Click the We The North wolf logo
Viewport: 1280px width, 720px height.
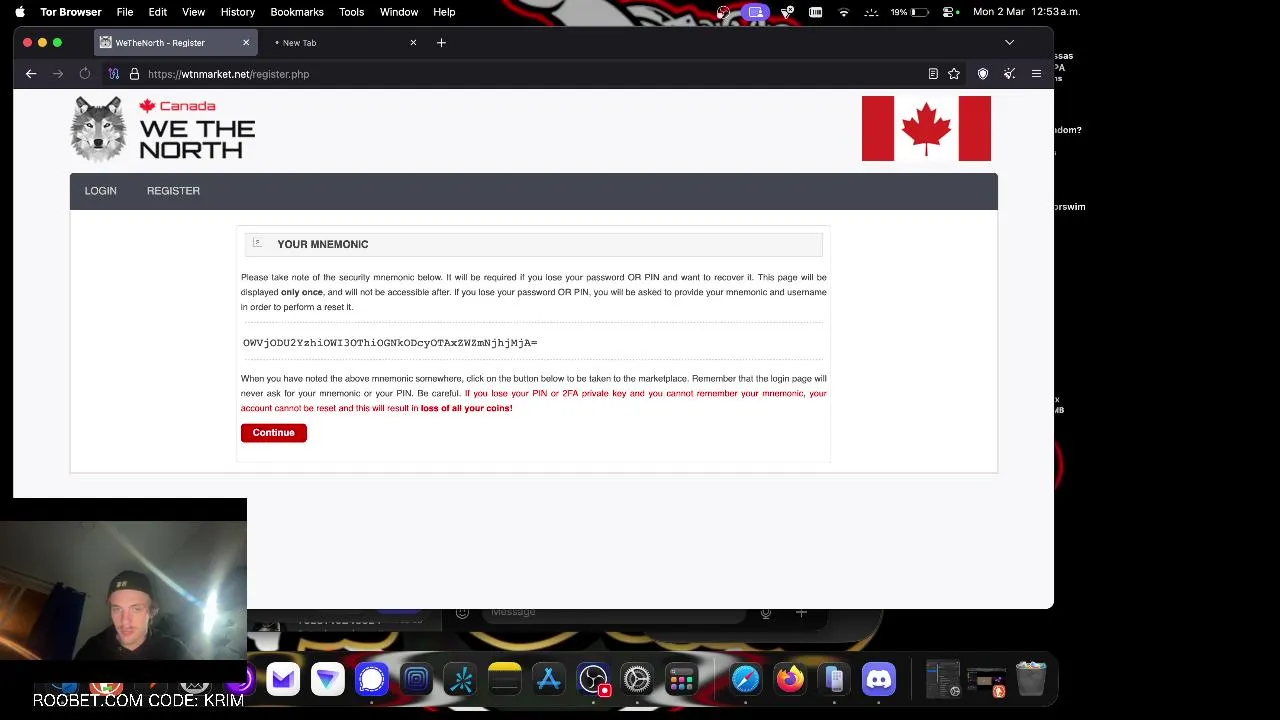tap(163, 129)
